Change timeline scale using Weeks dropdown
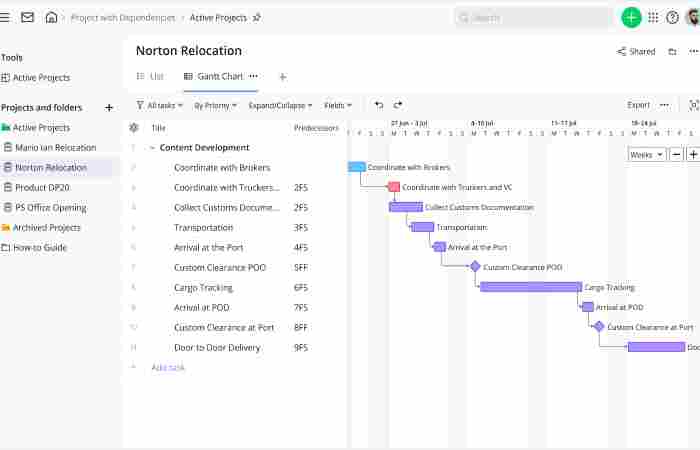Viewport: 700px width, 450px height. pos(646,155)
